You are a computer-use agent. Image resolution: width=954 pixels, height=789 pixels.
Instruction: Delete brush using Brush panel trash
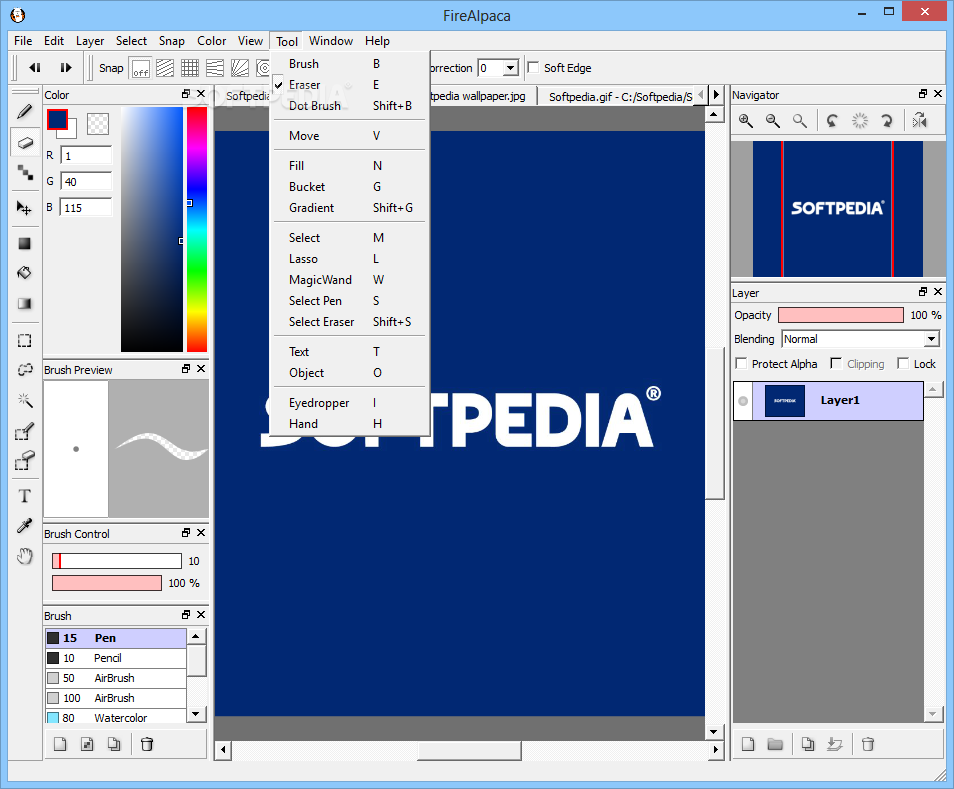point(147,744)
